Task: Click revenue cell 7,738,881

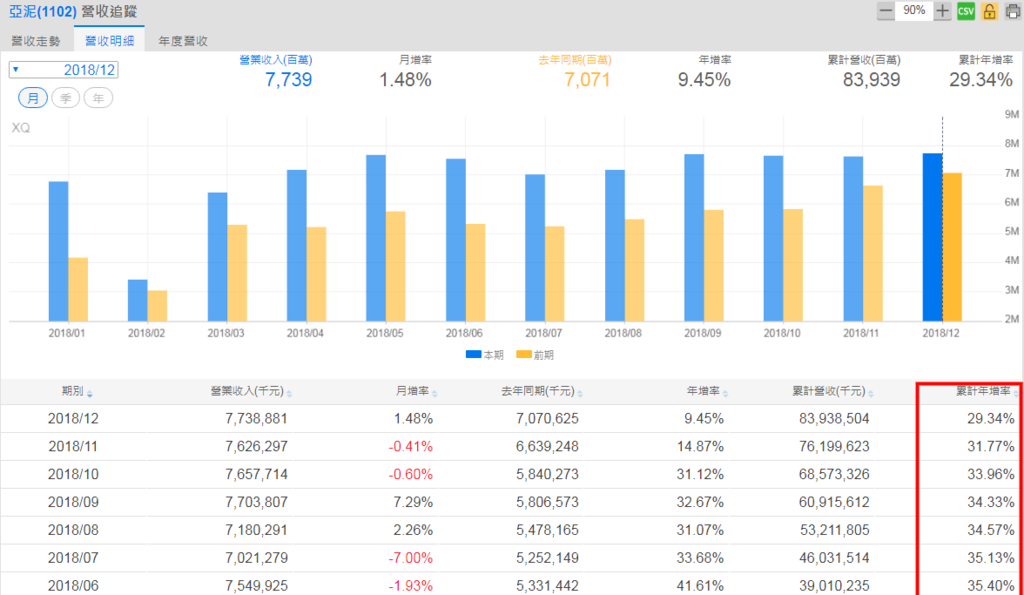Action: (256, 419)
